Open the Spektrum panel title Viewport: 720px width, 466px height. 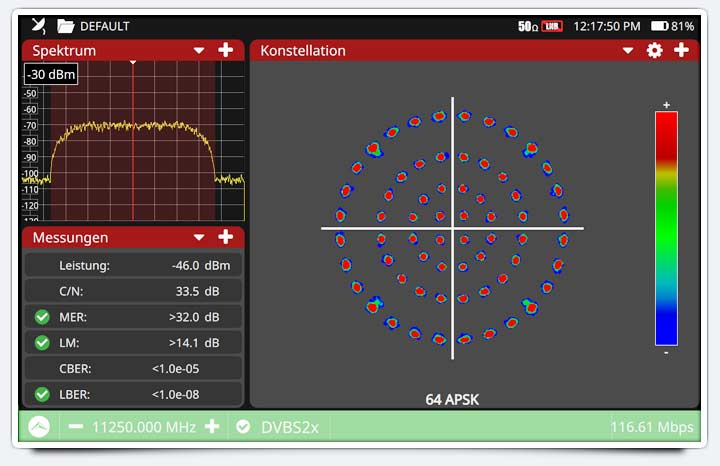tap(64, 51)
